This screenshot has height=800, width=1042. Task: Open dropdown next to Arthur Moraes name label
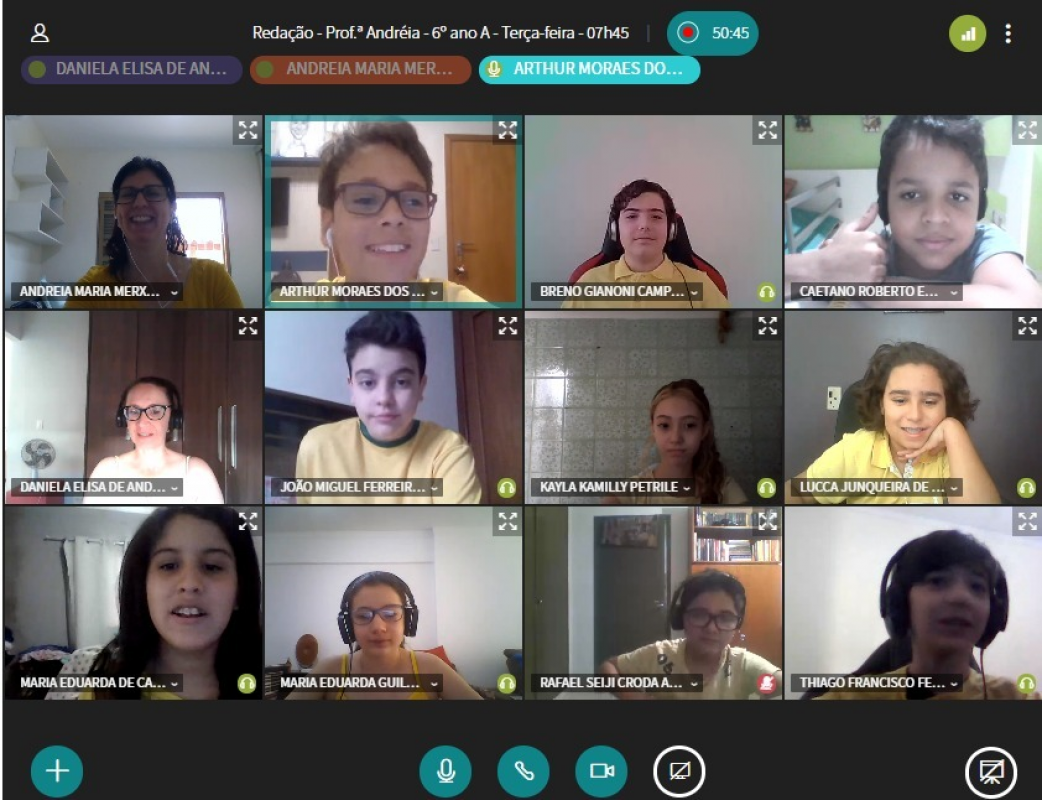(x=434, y=292)
